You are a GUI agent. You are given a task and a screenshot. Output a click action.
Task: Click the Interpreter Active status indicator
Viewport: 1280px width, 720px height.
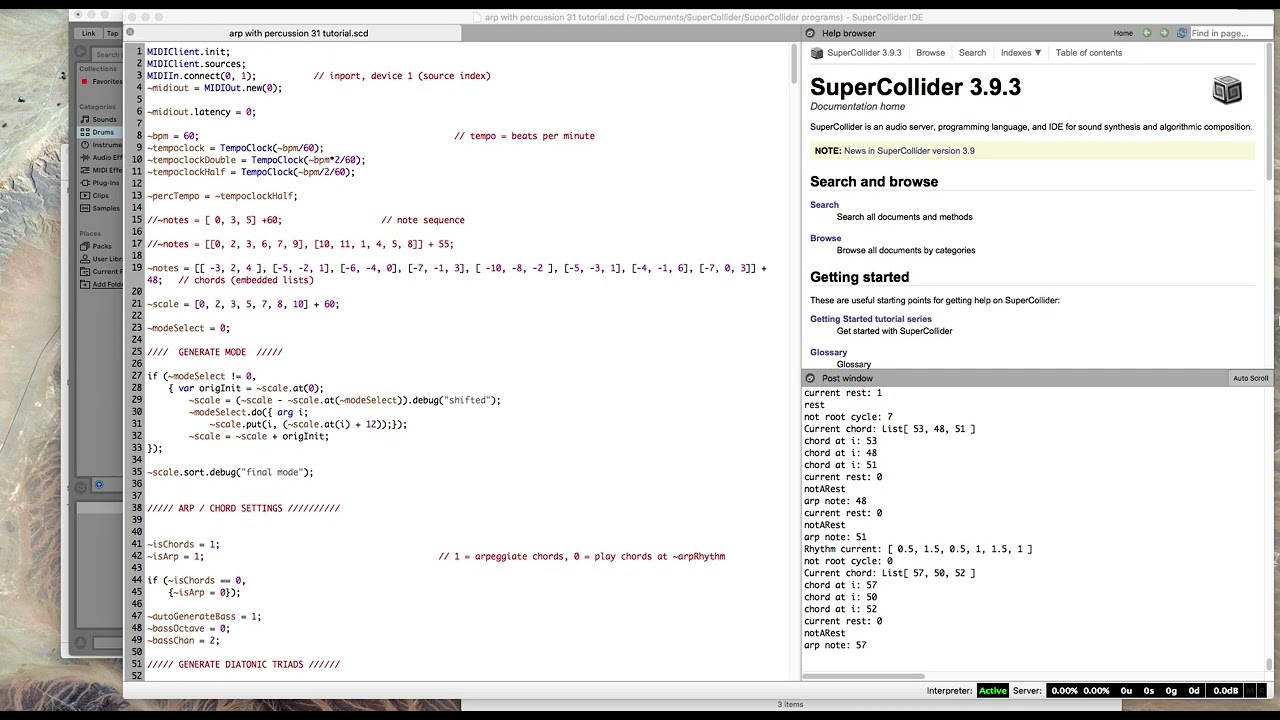click(x=993, y=691)
